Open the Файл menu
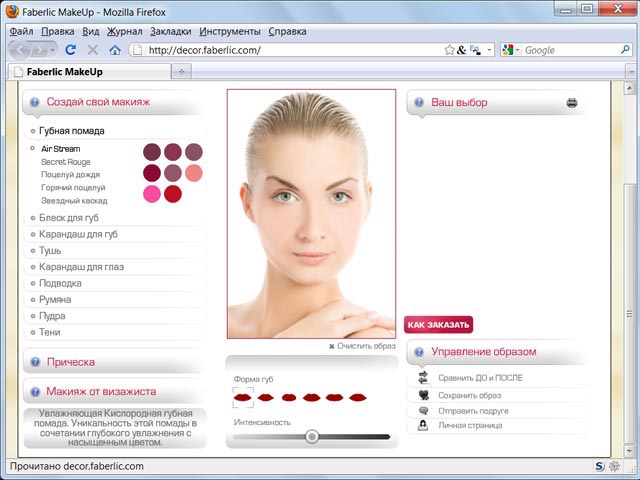Screen dimensions: 640x480 [x=21, y=31]
